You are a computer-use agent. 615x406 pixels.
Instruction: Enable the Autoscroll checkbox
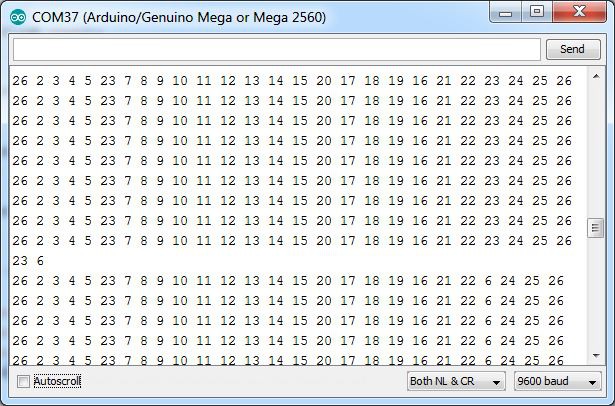pyautogui.click(x=23, y=381)
